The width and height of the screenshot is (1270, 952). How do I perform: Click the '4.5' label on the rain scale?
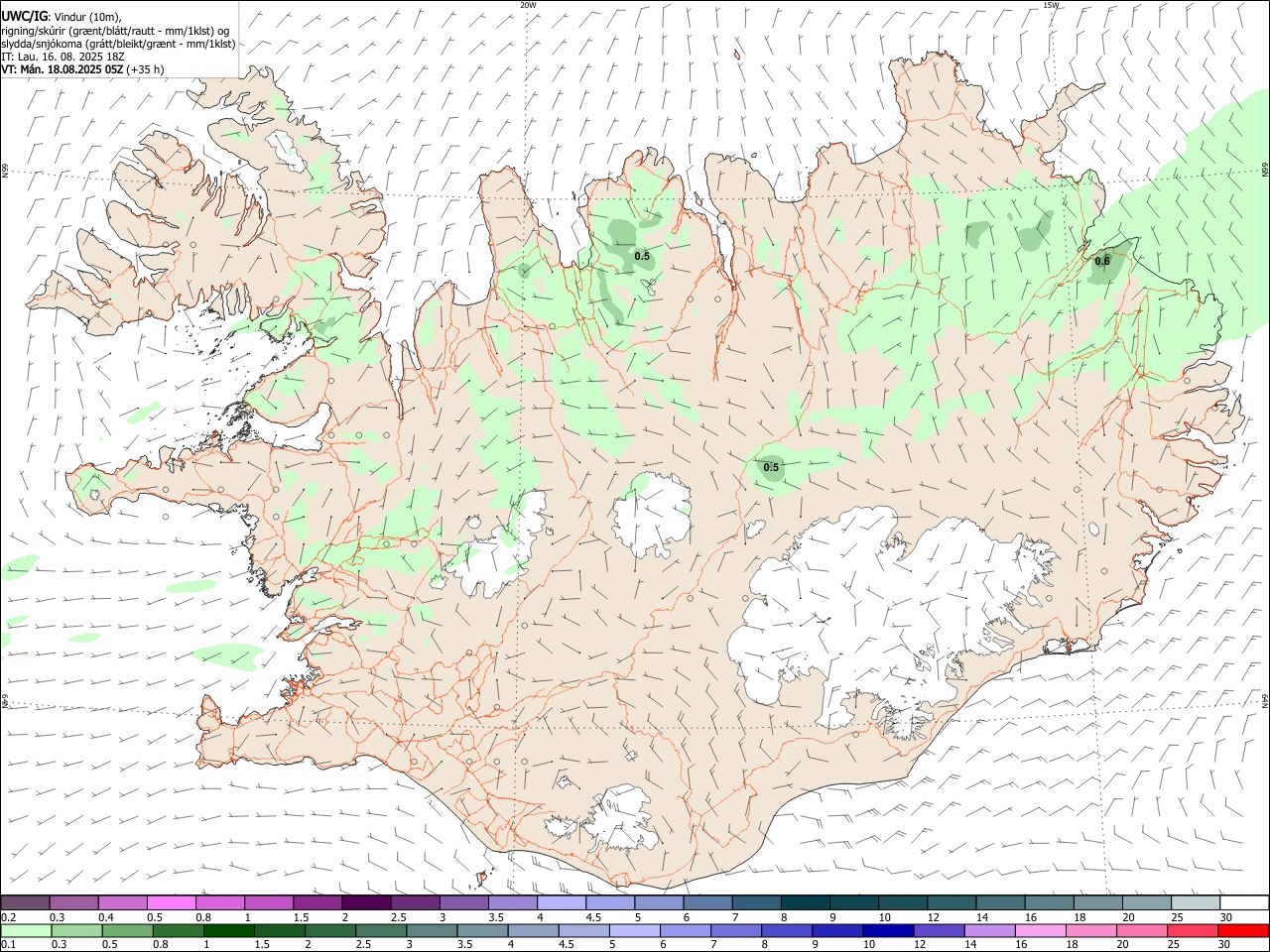566,945
